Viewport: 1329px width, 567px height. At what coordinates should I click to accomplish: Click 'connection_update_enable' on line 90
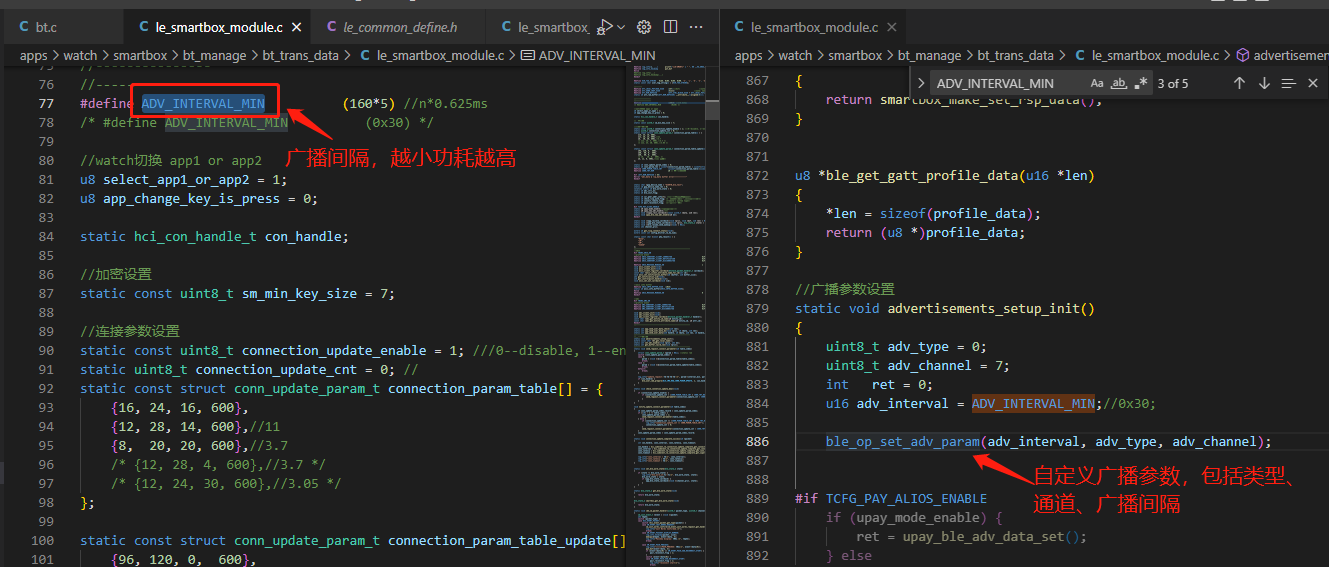click(x=334, y=350)
